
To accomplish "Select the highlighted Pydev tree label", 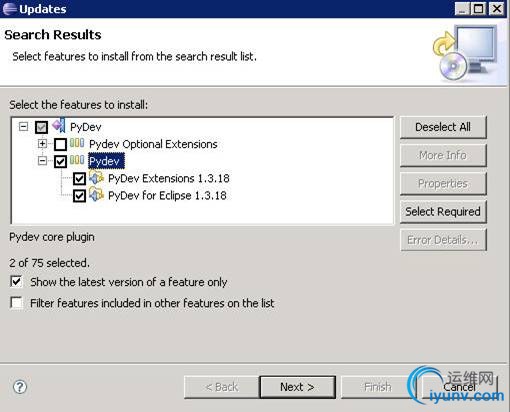I will (x=106, y=161).
